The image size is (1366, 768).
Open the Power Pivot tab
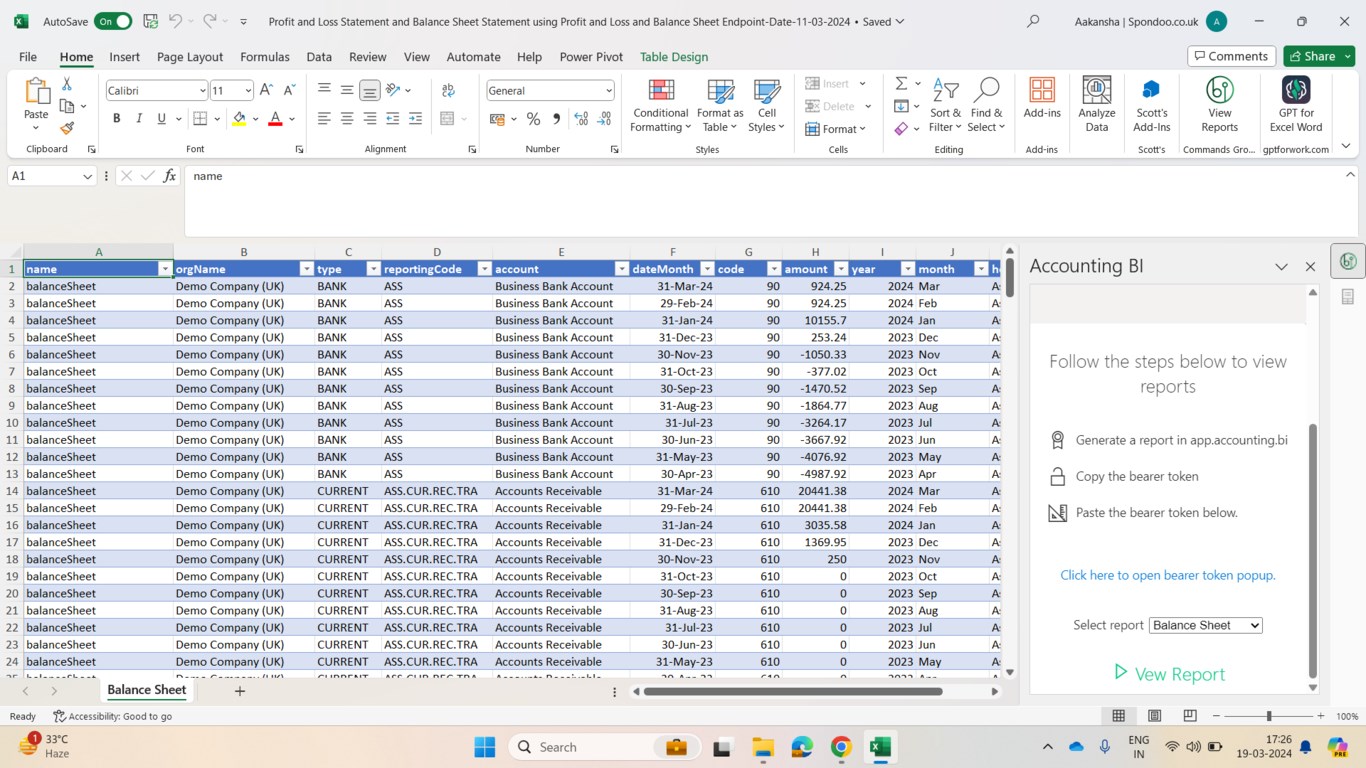click(590, 57)
